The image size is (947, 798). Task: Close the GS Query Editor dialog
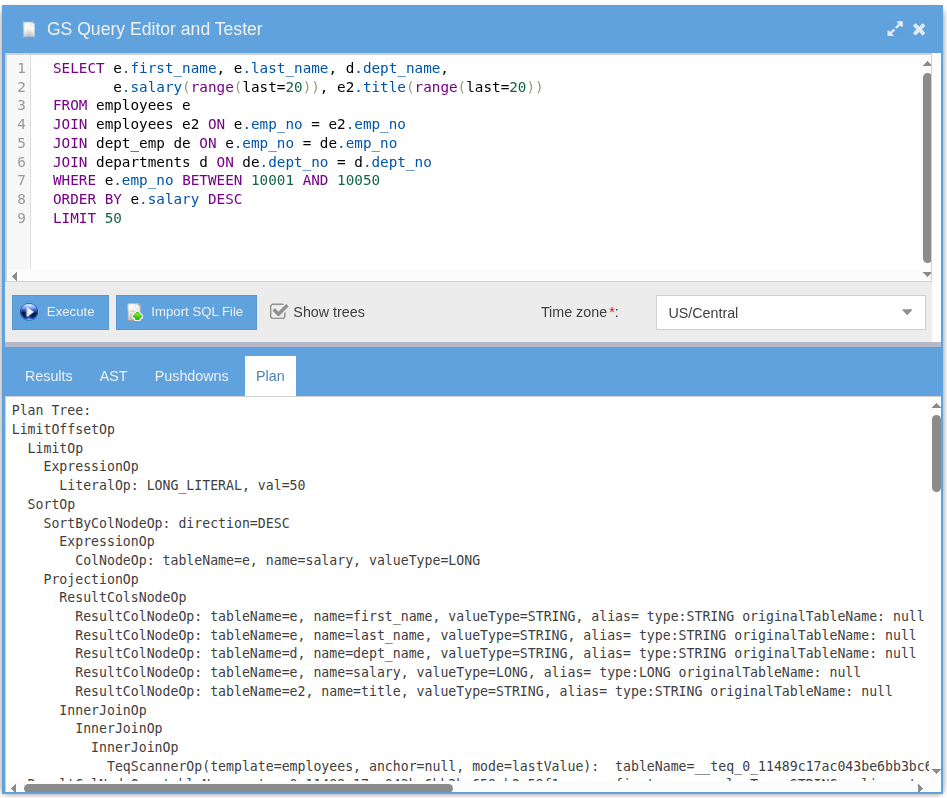[919, 29]
